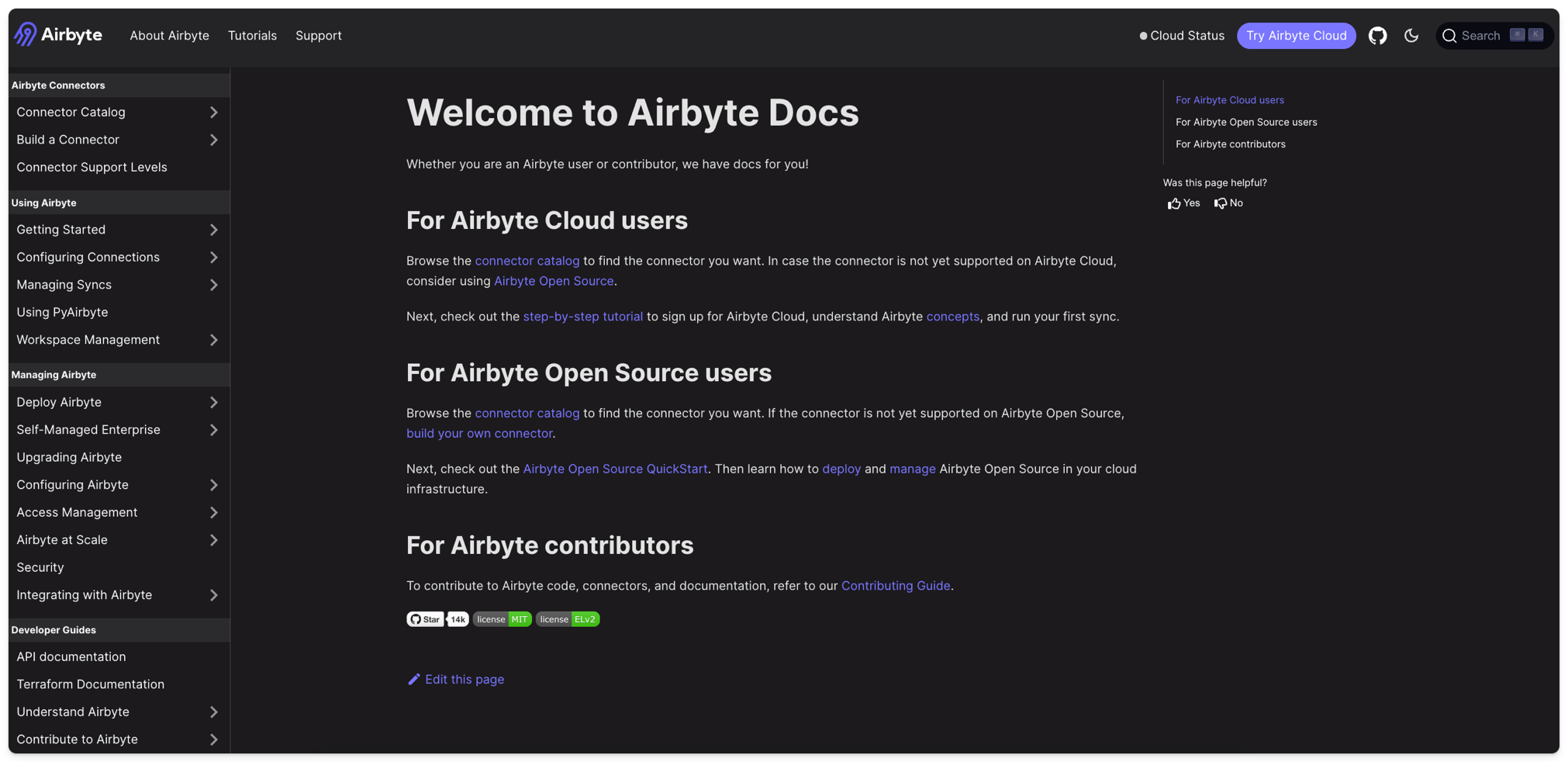Image resolution: width=1568 pixels, height=762 pixels.
Task: Click the Search input field
Action: pyautogui.click(x=1494, y=36)
